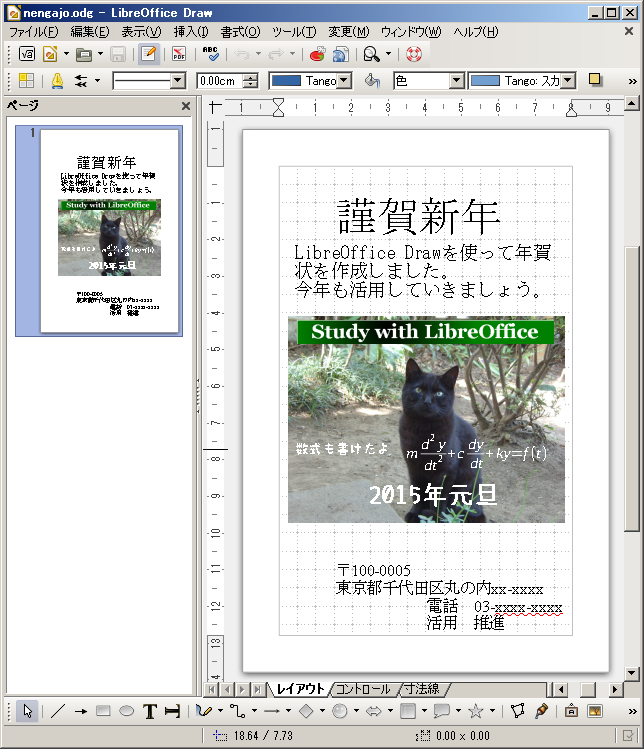Expand the area fill type dropdown
The image size is (644, 749).
pos(456,81)
